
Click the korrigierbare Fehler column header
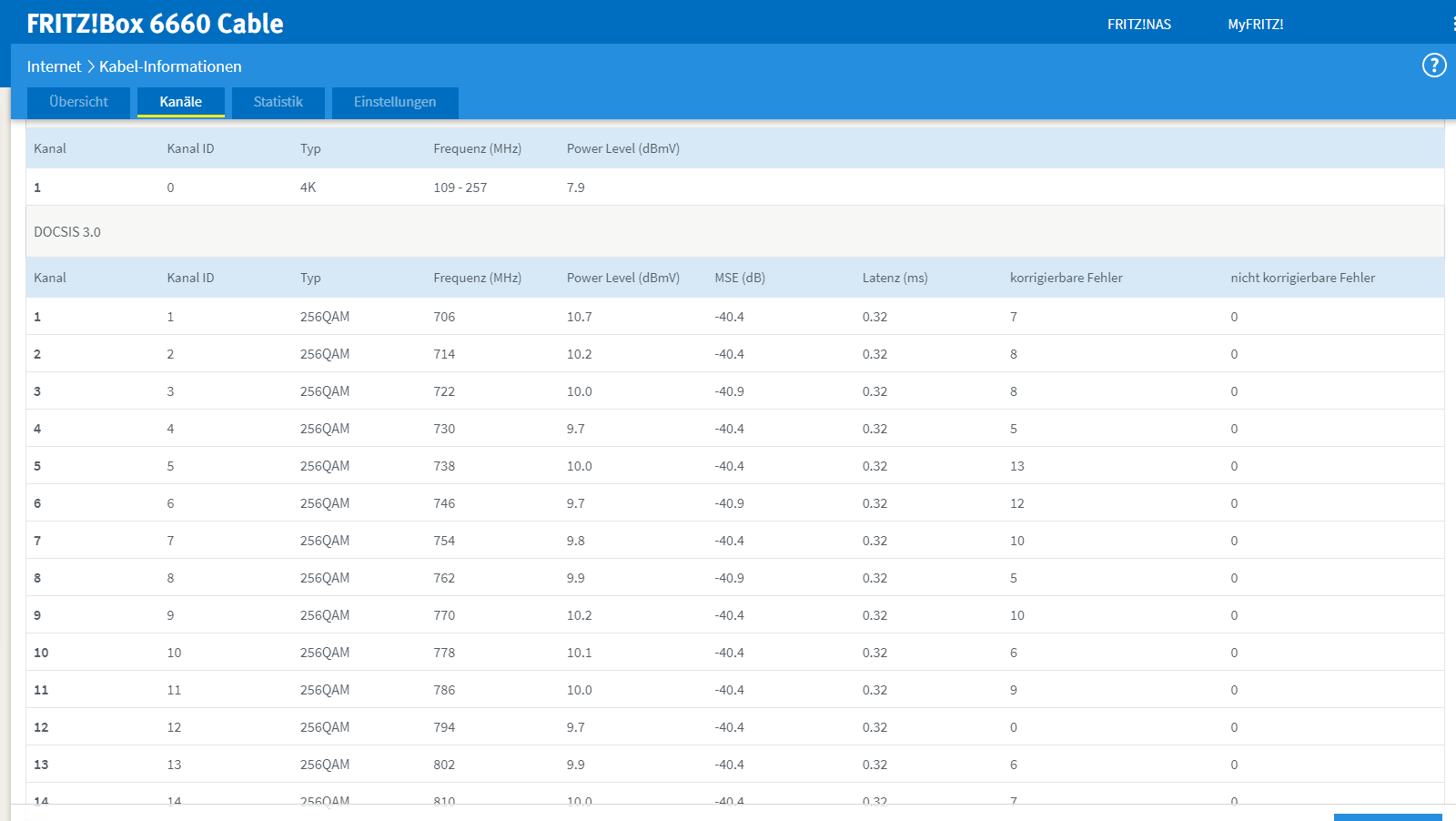point(1067,278)
